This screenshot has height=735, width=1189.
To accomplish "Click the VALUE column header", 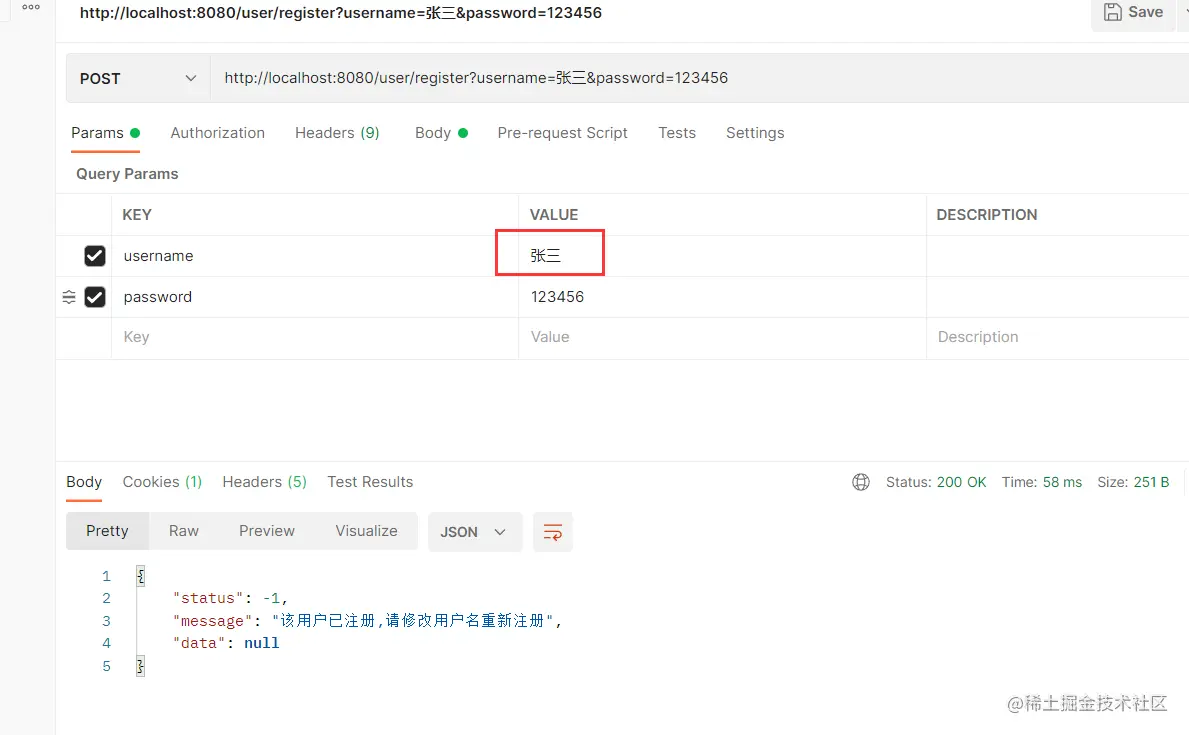I will (554, 215).
